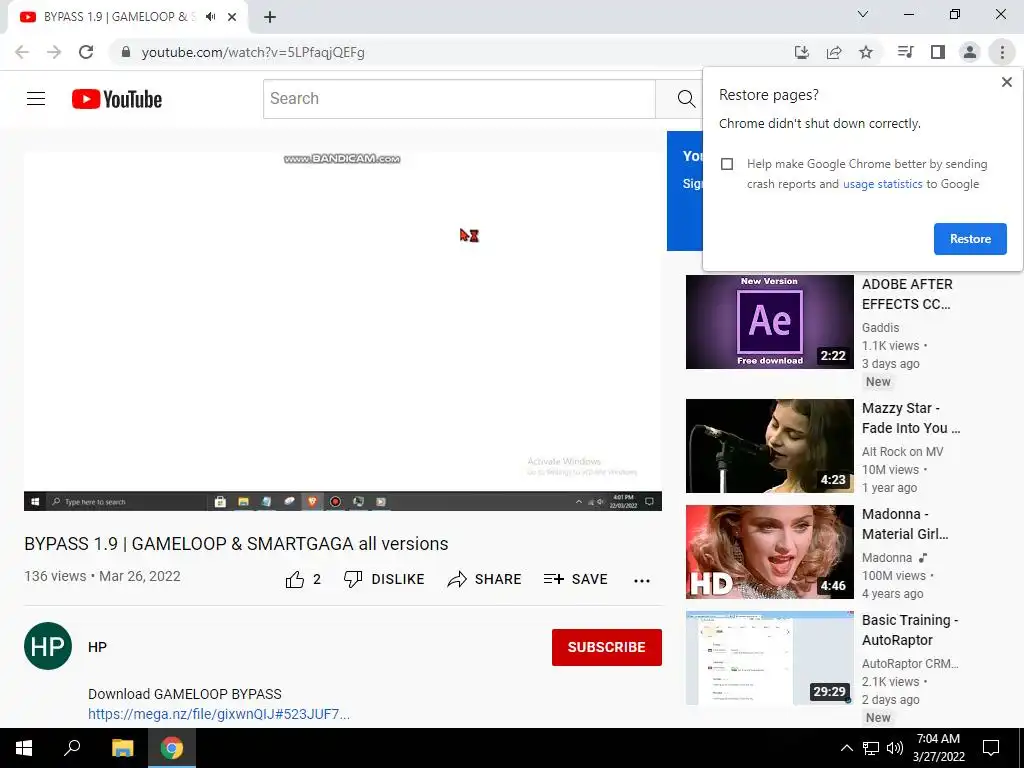Close the BYPASS 1.9 tab
This screenshot has width=1024, height=768.
click(x=232, y=17)
